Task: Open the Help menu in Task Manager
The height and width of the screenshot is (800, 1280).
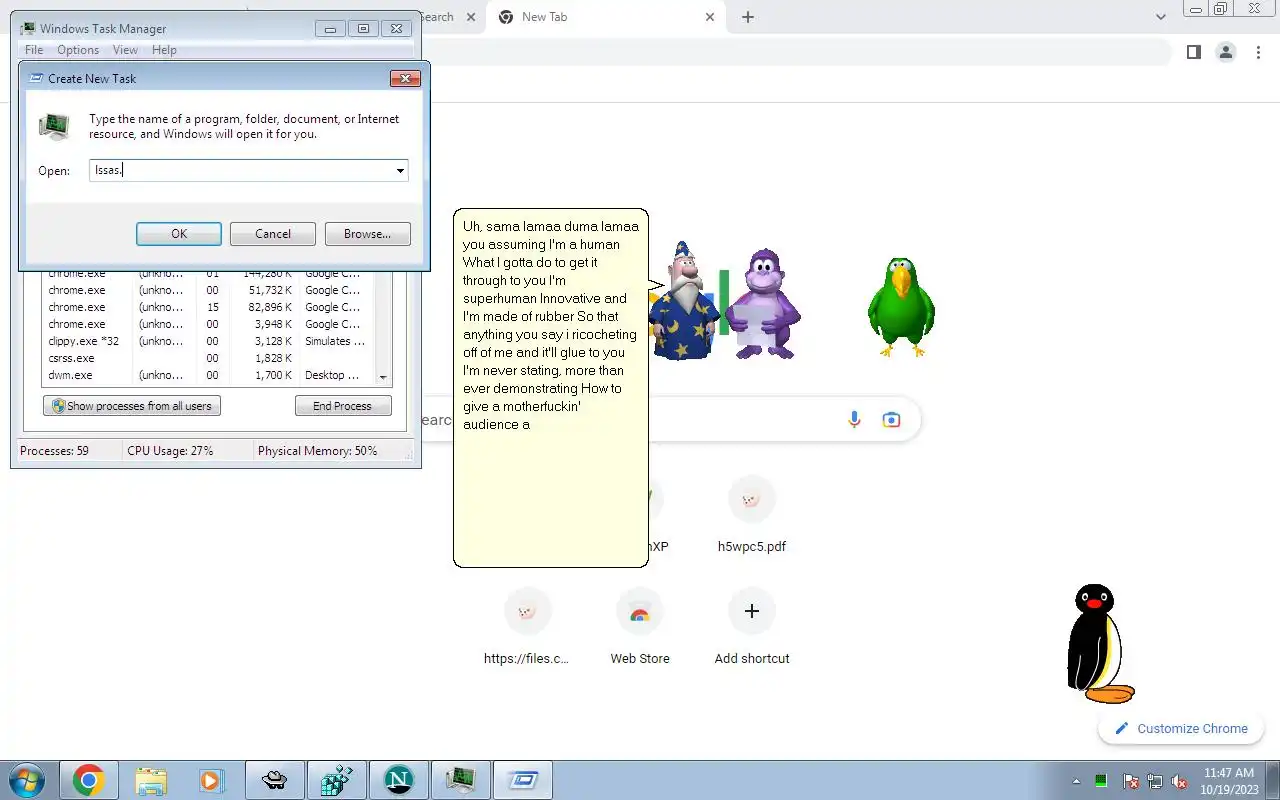Action: click(164, 50)
